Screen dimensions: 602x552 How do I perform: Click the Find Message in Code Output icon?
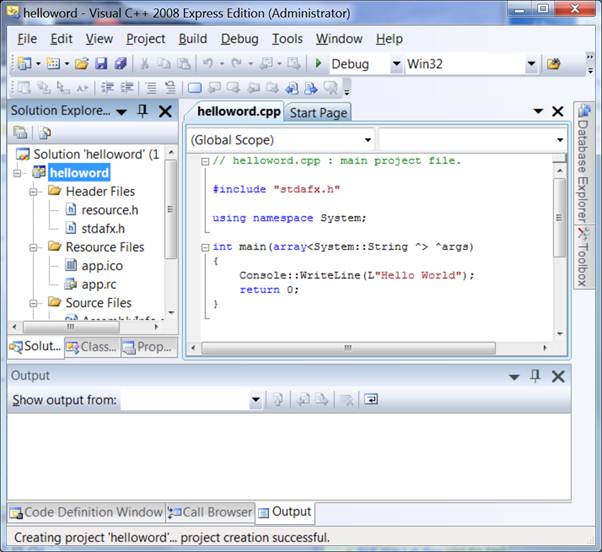(x=278, y=400)
